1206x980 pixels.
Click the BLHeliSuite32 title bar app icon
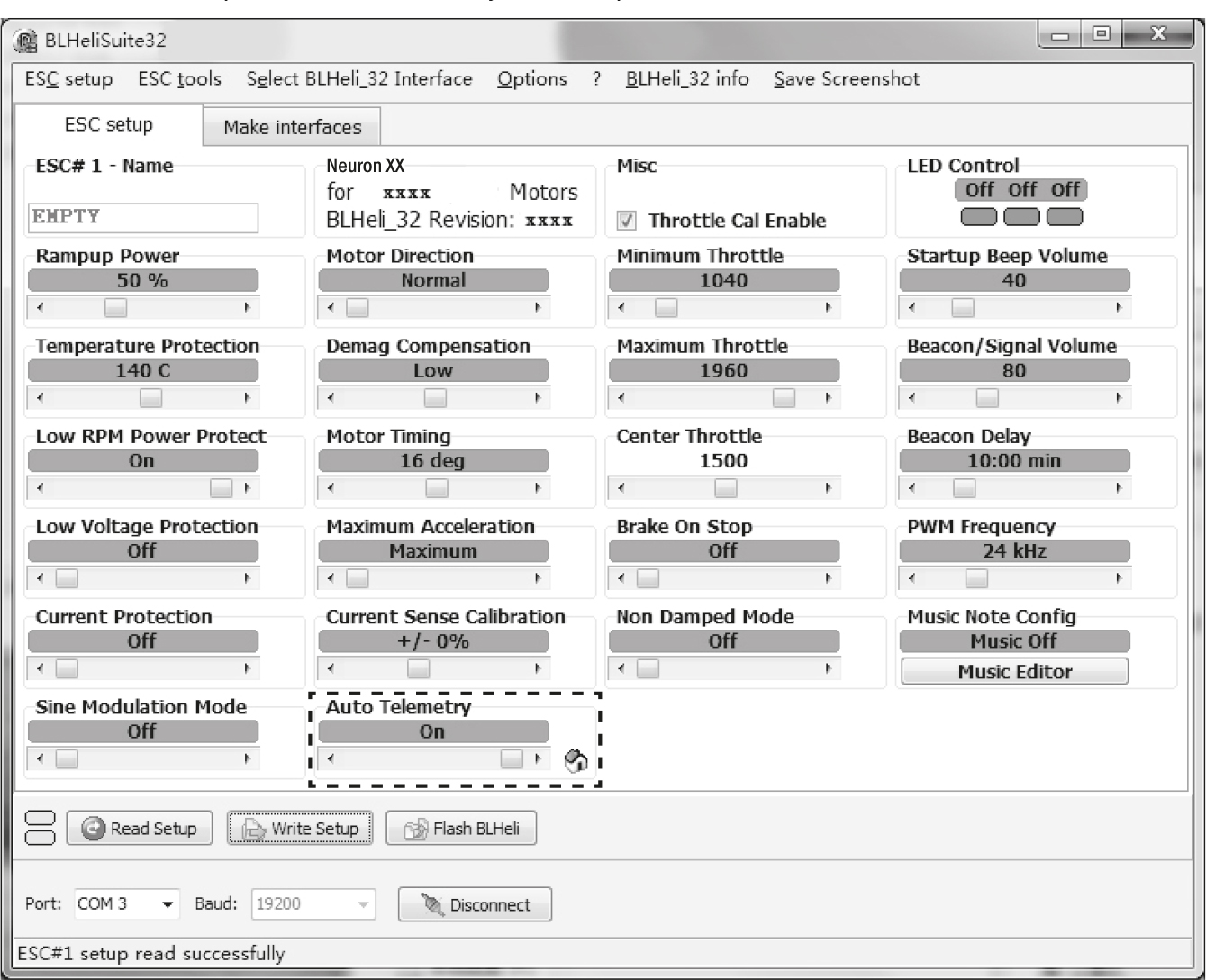click(x=27, y=41)
